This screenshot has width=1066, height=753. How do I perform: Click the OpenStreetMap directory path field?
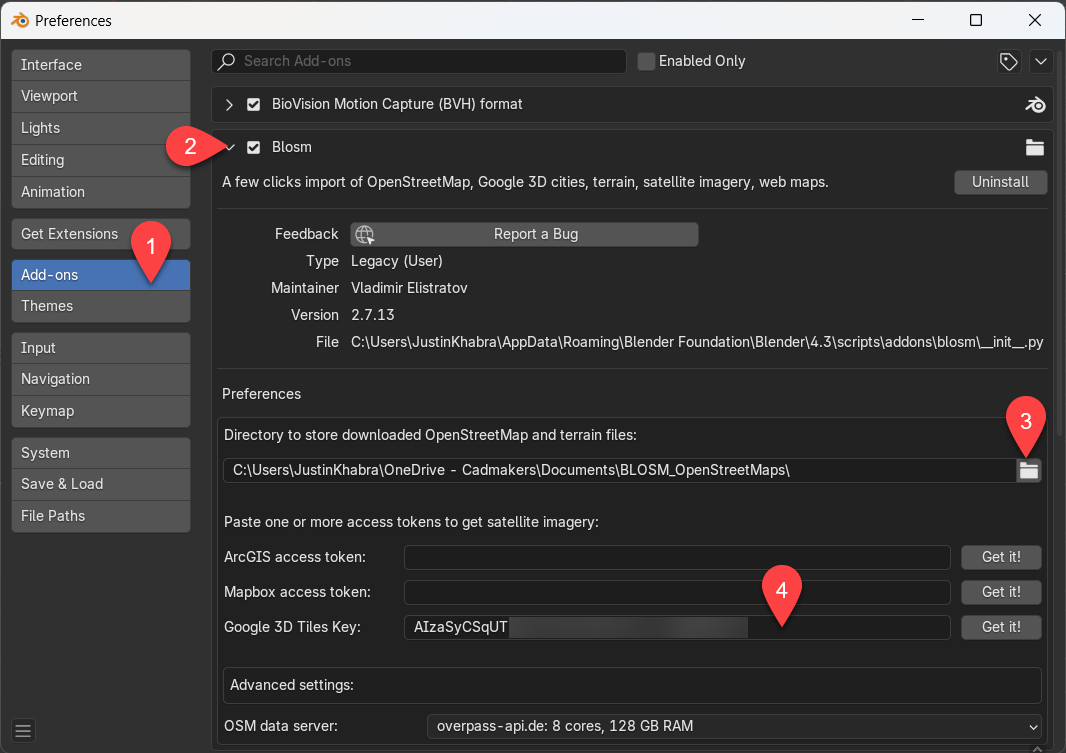(x=620, y=470)
